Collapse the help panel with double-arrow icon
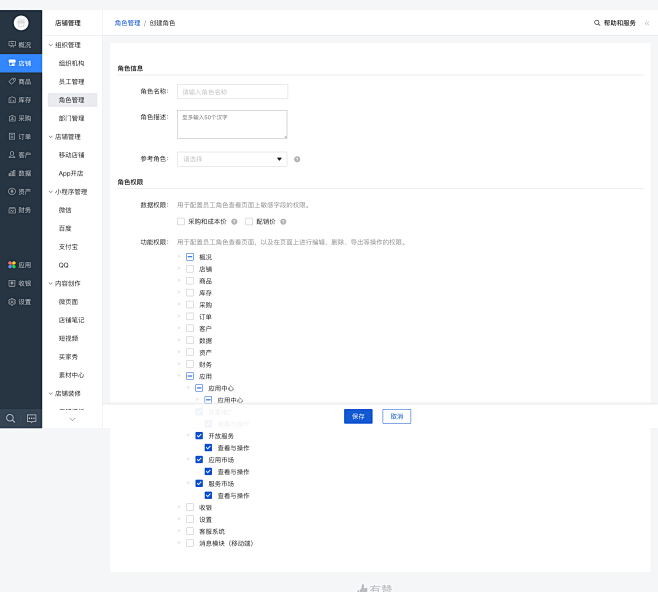Image resolution: width=658 pixels, height=592 pixels. tap(647, 23)
